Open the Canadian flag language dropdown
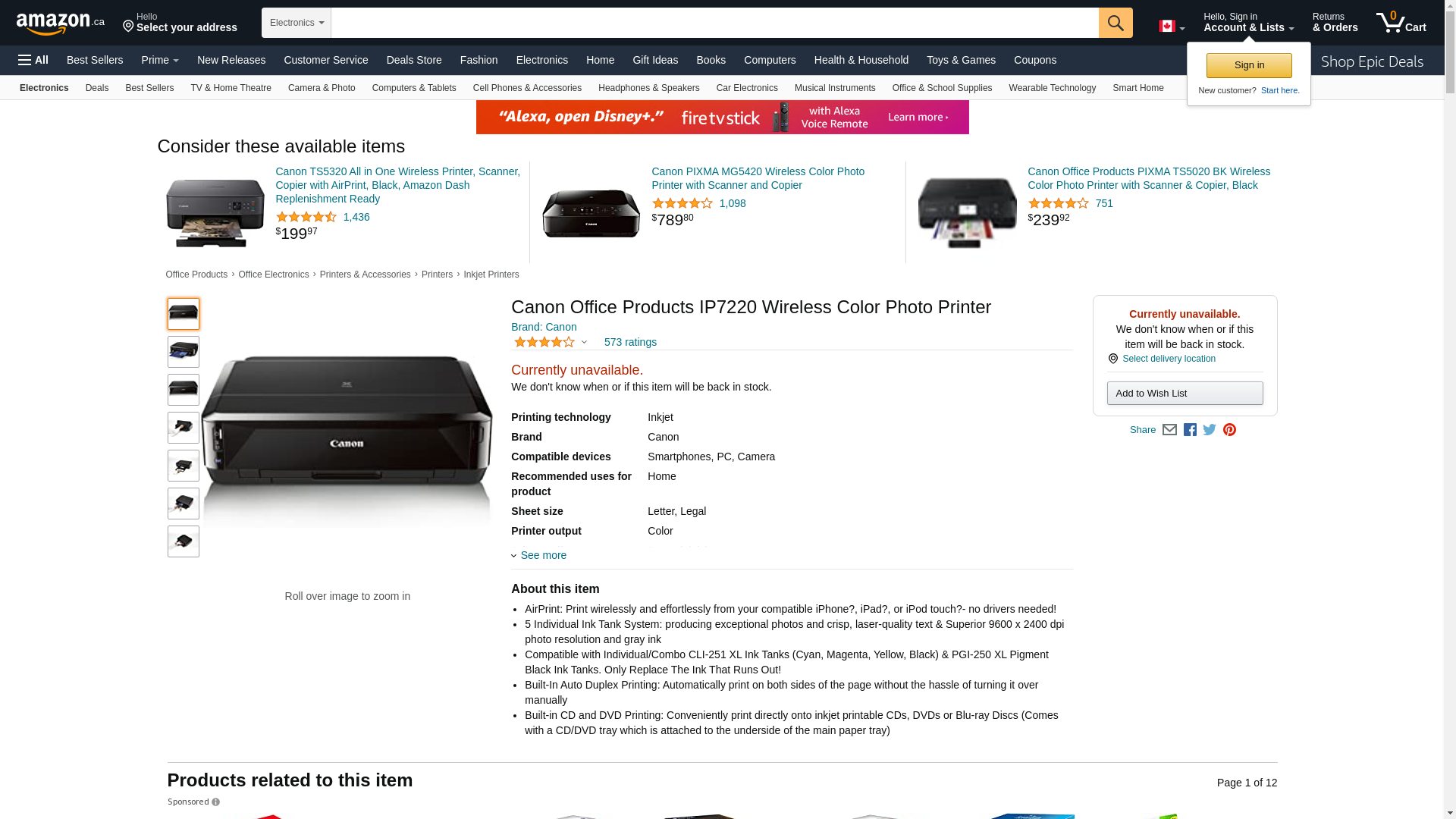This screenshot has width=1456, height=819. click(x=1172, y=27)
